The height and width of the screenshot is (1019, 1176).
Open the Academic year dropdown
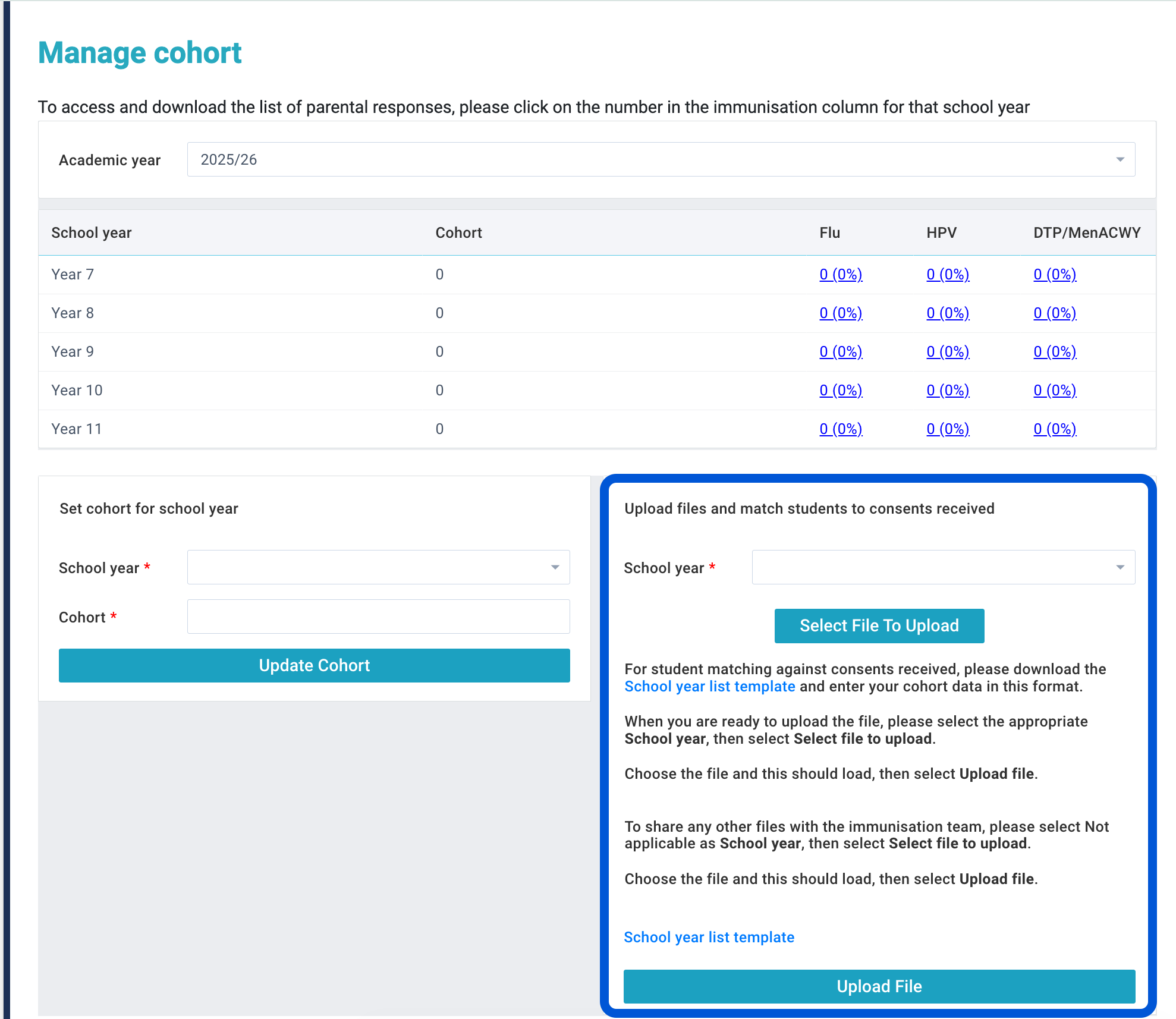(x=660, y=159)
